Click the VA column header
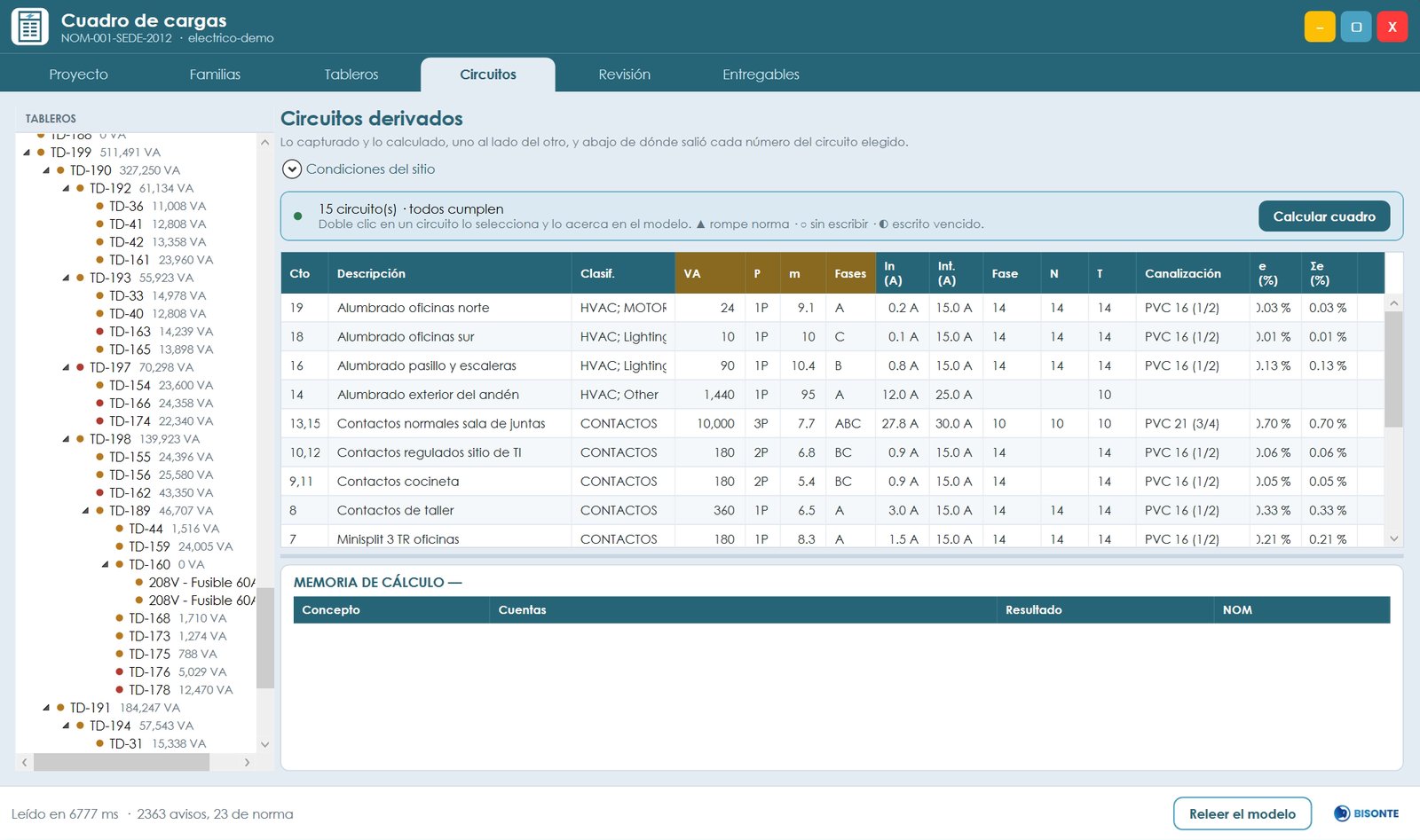 [710, 273]
